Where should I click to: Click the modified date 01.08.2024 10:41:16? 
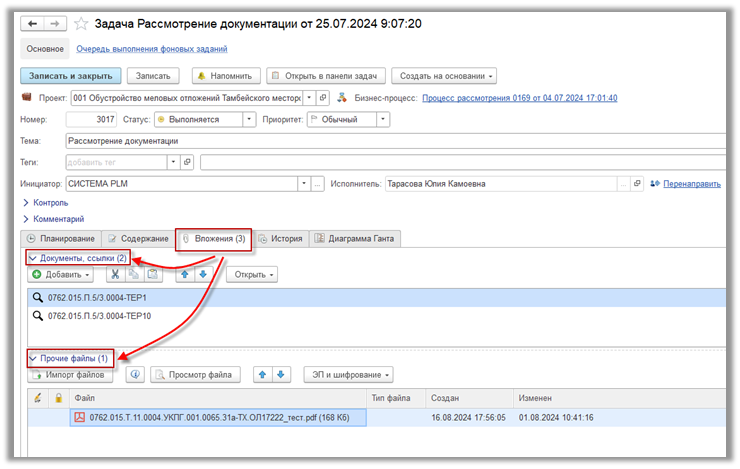(x=556, y=417)
